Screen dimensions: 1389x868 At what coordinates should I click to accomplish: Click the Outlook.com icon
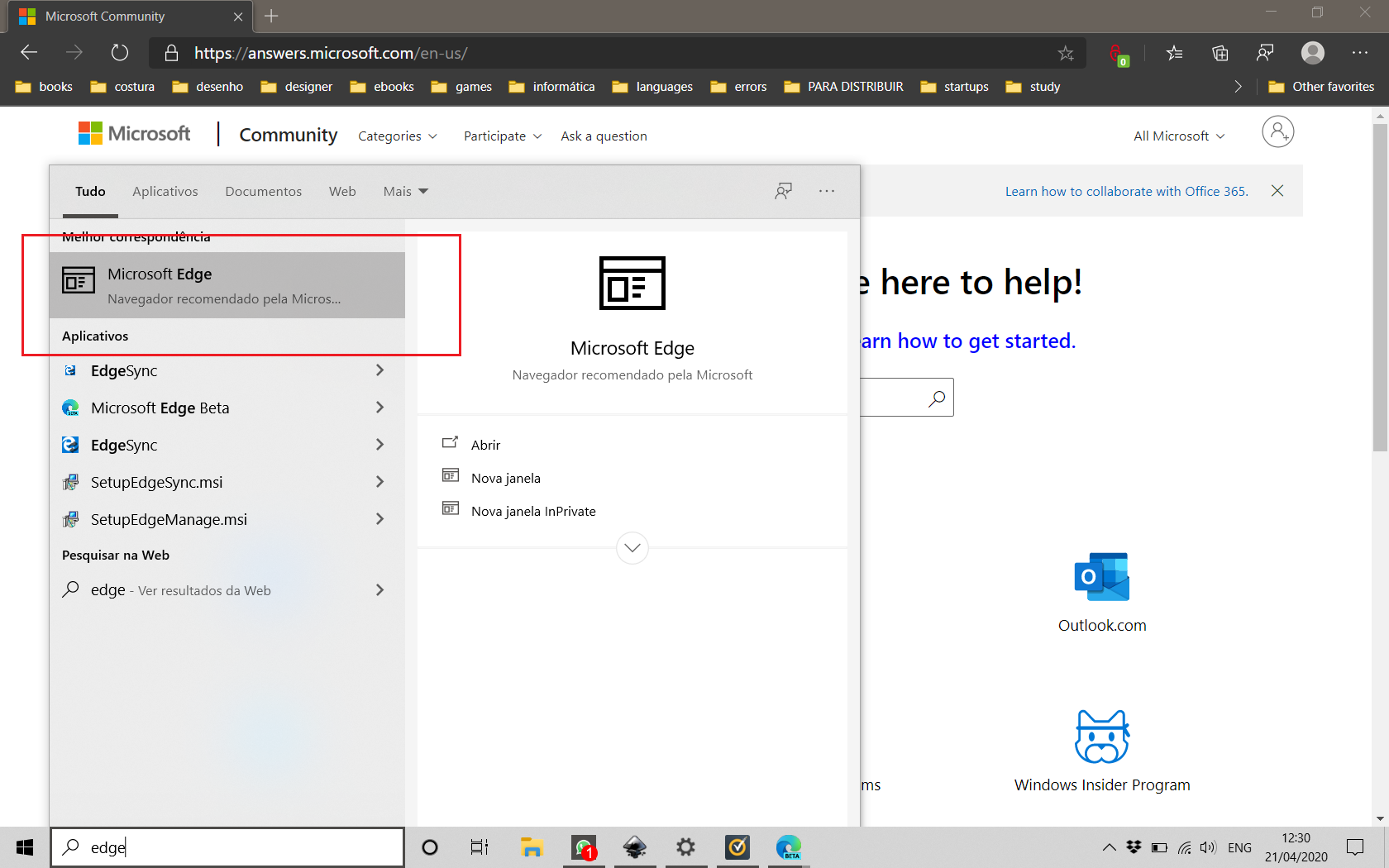(1102, 577)
